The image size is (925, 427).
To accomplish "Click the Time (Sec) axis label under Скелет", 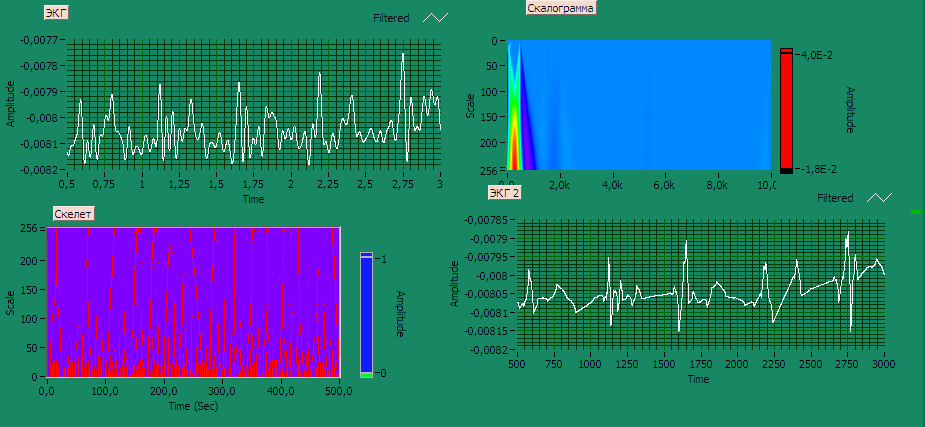I will point(194,408).
